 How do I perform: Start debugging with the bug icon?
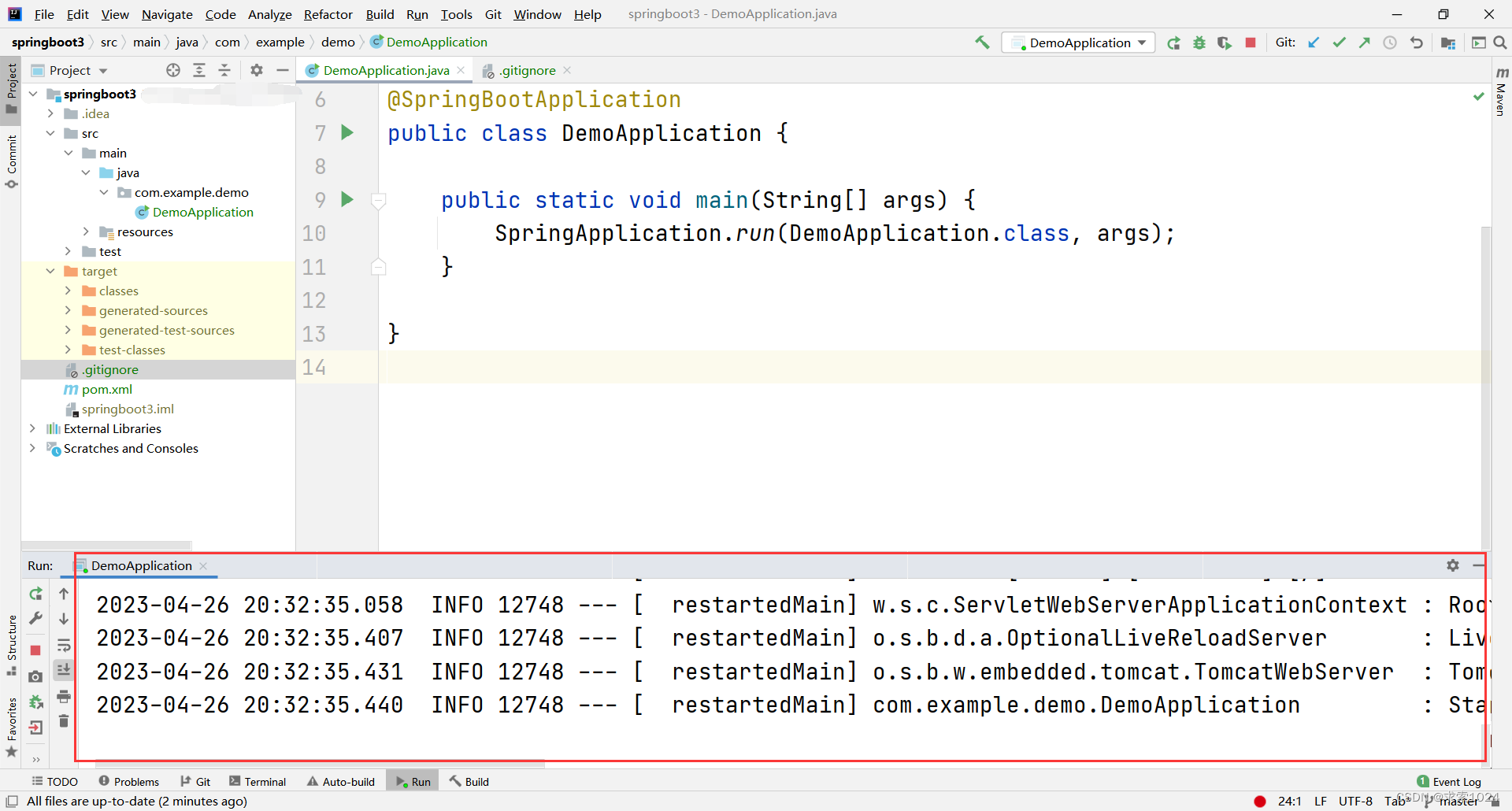tap(1199, 43)
